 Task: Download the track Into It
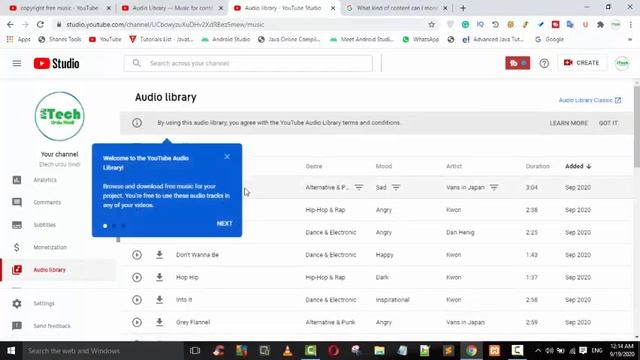(x=160, y=300)
